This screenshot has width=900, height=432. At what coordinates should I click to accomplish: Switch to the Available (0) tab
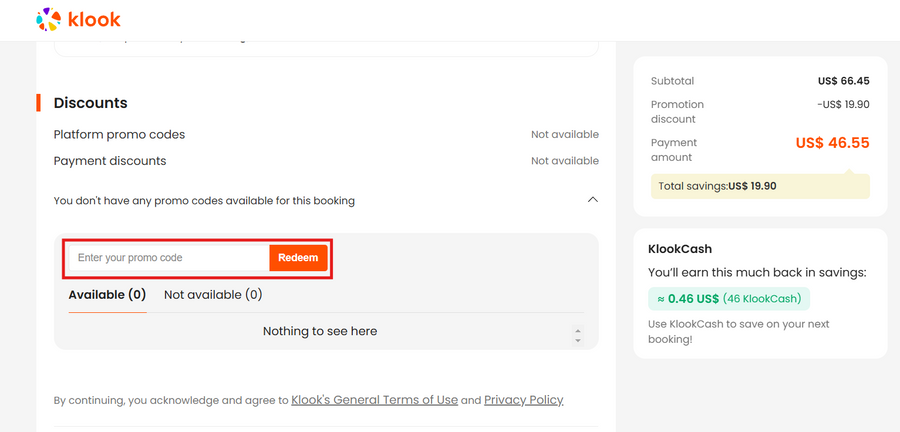pos(107,295)
